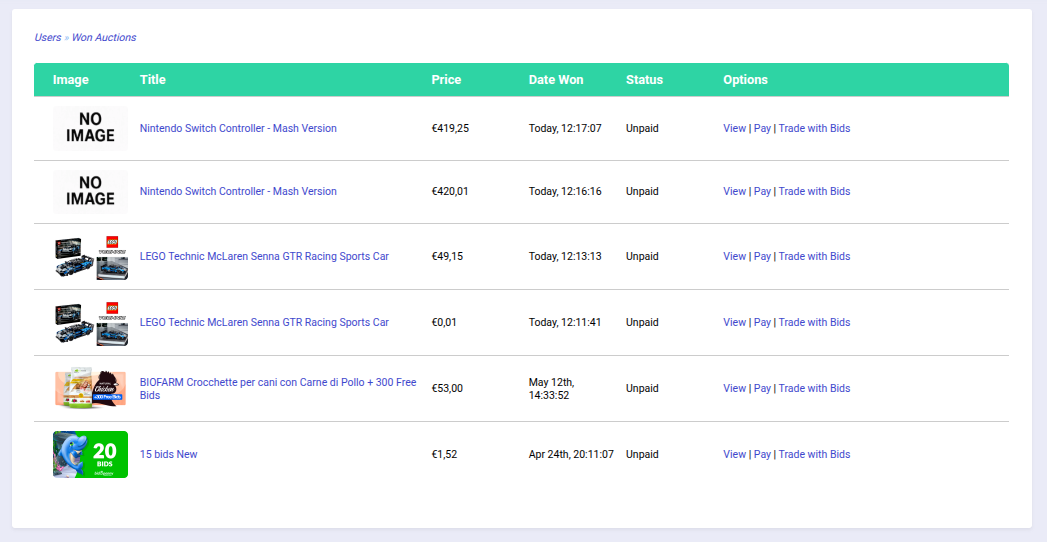
Task: View the €0,01 LEGO Technic auction
Action: (734, 322)
